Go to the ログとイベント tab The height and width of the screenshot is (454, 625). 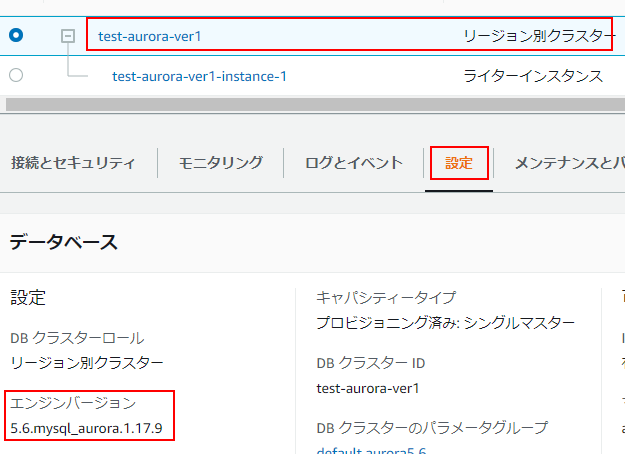(x=354, y=163)
